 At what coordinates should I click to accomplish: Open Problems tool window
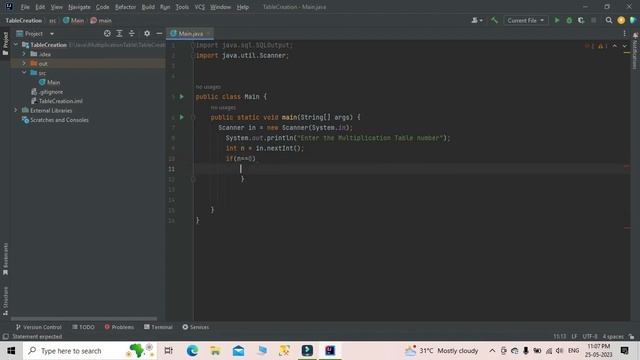click(x=119, y=327)
